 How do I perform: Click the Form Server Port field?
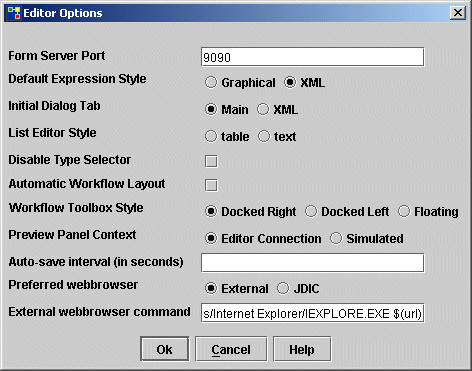coord(313,57)
